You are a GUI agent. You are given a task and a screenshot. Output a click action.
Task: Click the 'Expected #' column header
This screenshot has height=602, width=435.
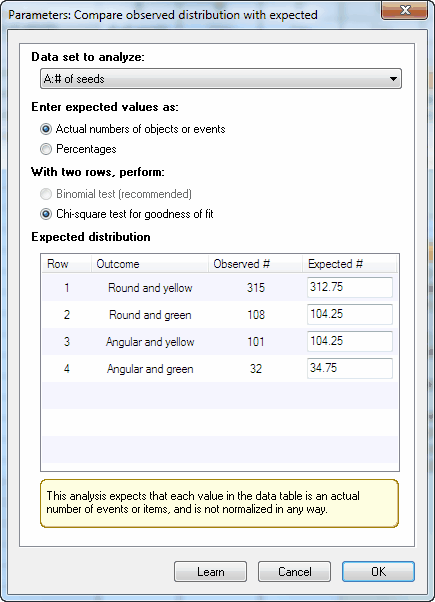[x=349, y=264]
